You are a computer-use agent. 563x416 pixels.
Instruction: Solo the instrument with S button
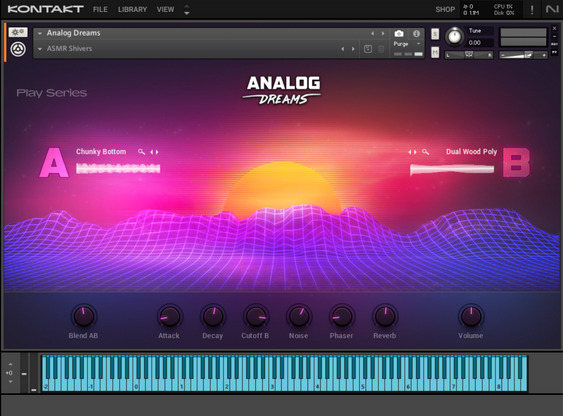(435, 34)
